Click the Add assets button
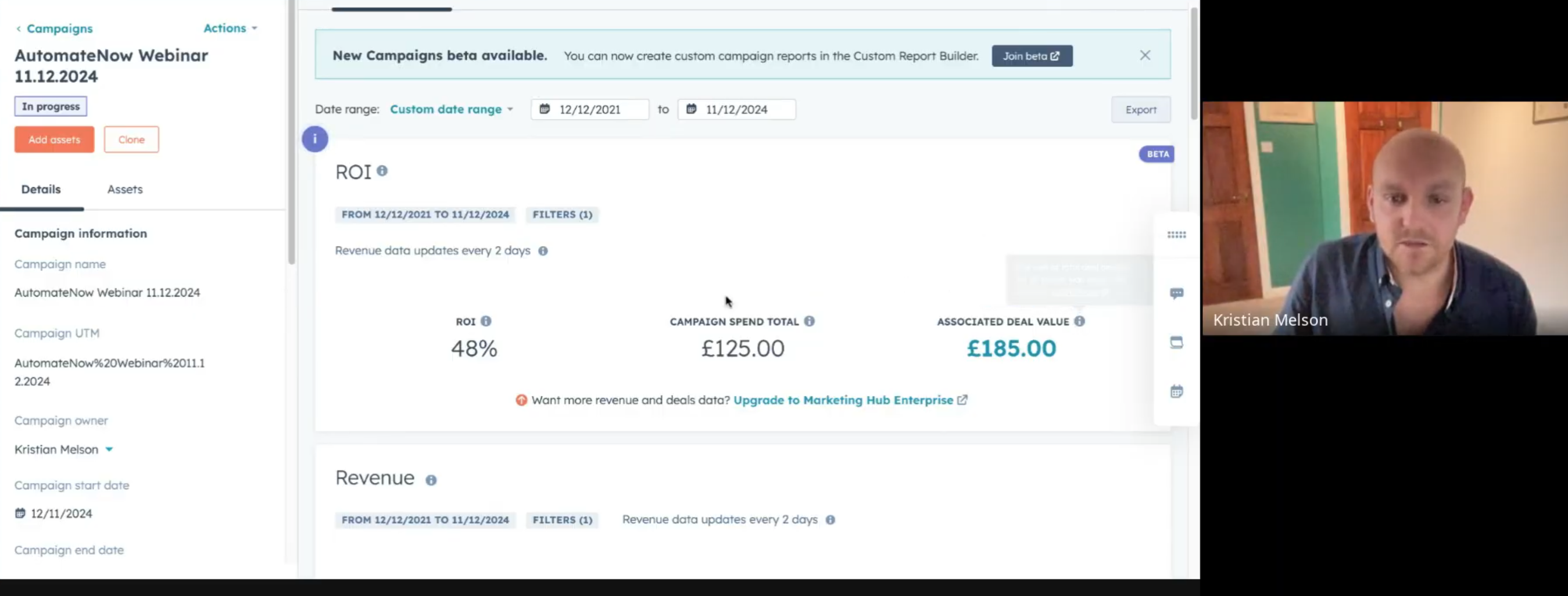Viewport: 1568px width, 596px height. point(54,139)
